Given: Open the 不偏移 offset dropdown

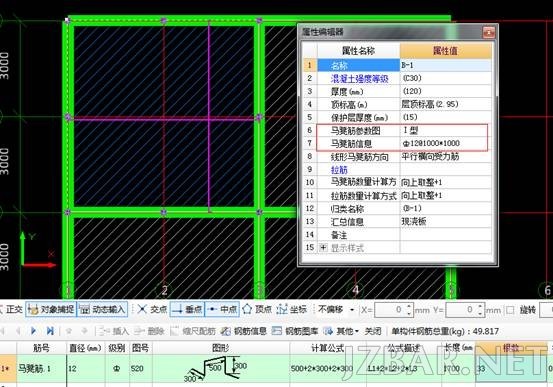Looking at the screenshot, I should pyautogui.click(x=352, y=310).
